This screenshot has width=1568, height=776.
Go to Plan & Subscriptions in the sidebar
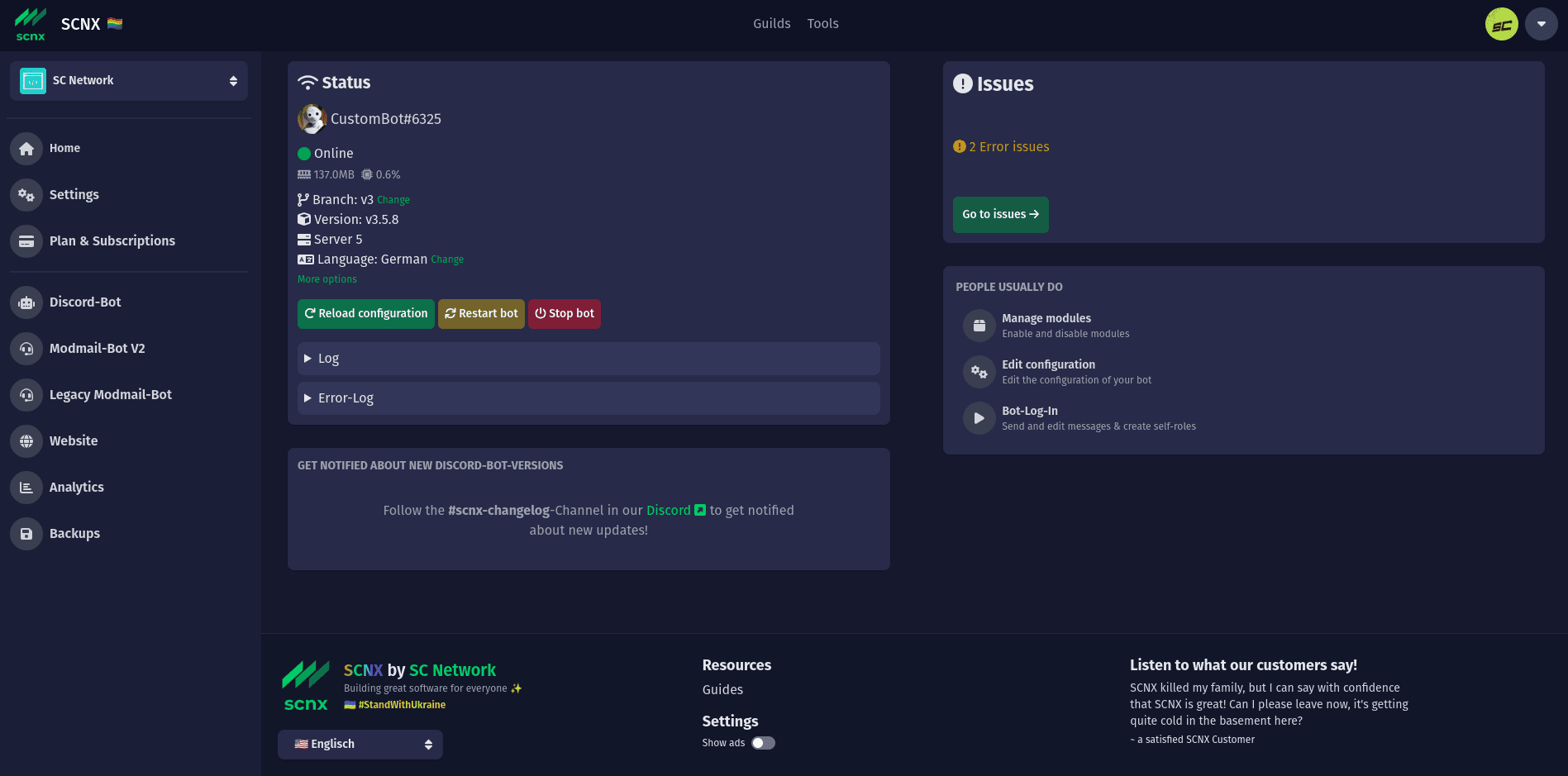pyautogui.click(x=112, y=240)
